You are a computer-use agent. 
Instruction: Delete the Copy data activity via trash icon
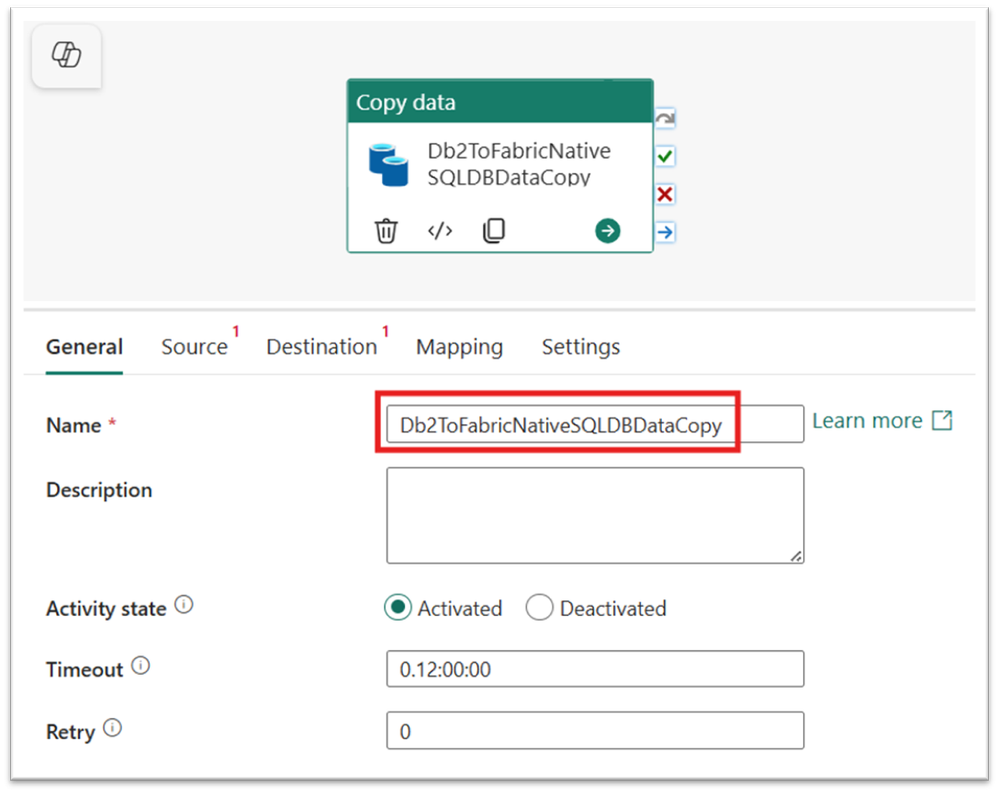pyautogui.click(x=385, y=231)
